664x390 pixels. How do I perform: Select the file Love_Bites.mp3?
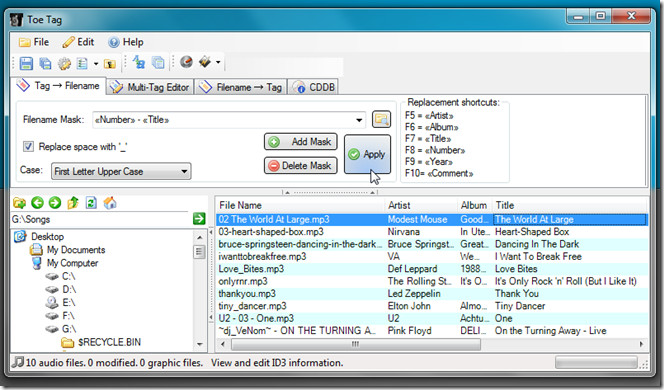[251, 268]
